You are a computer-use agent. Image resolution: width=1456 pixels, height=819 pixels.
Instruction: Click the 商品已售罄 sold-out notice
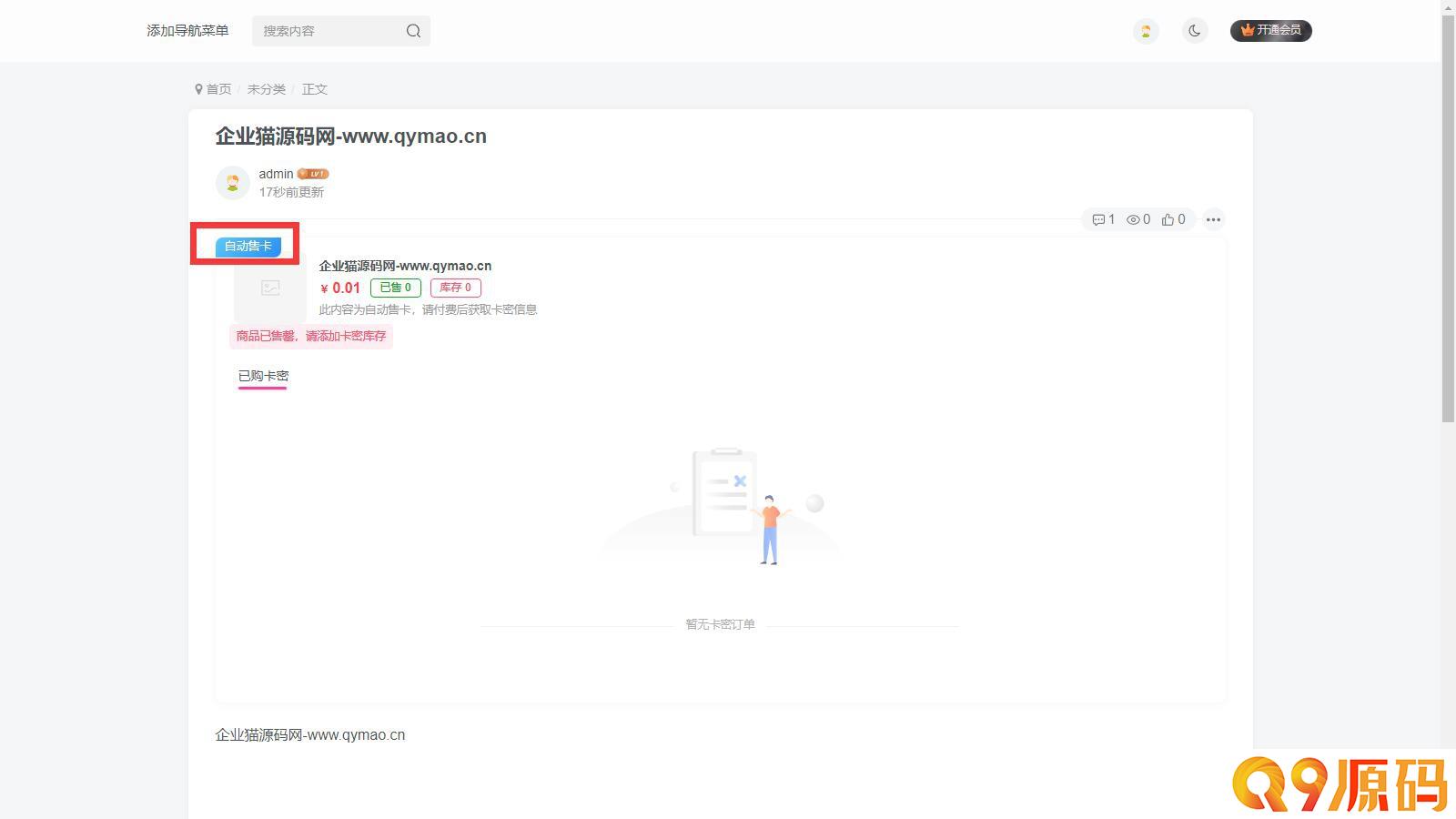(x=311, y=336)
